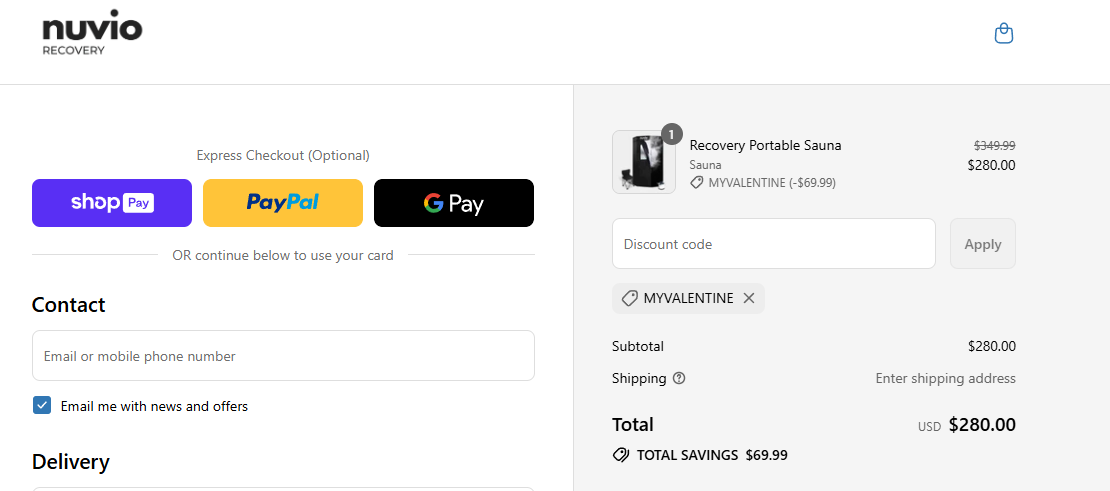Viewport: 1110px width, 491px height.
Task: Choose the Google Pay button
Action: click(454, 203)
